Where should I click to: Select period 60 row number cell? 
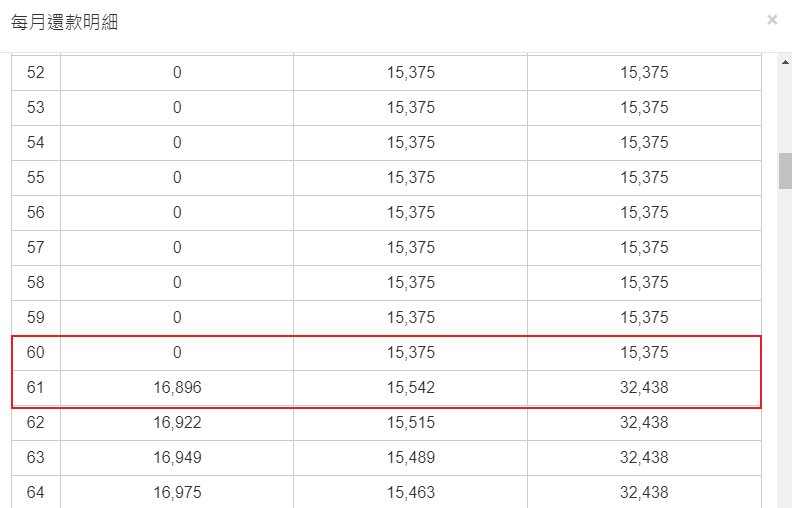[x=36, y=352]
